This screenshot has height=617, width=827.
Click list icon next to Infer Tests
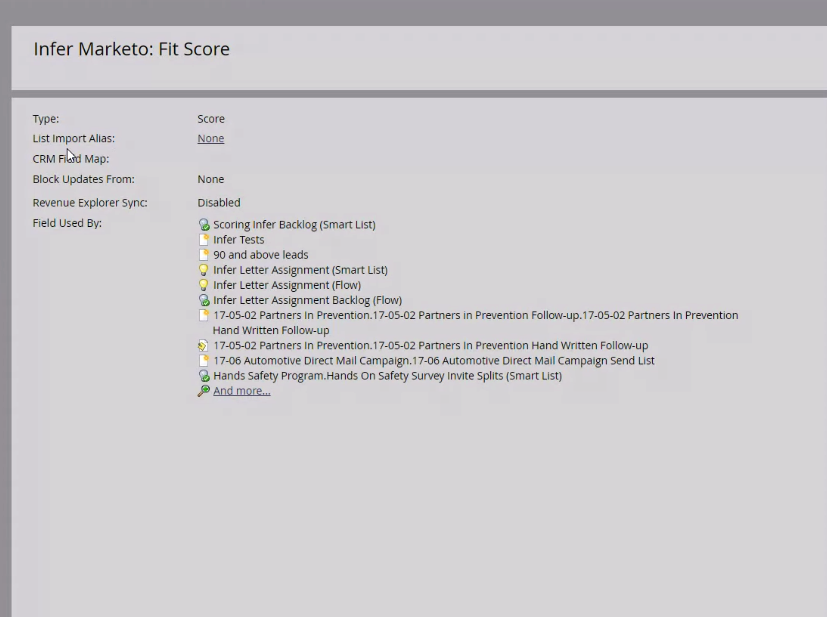point(204,240)
